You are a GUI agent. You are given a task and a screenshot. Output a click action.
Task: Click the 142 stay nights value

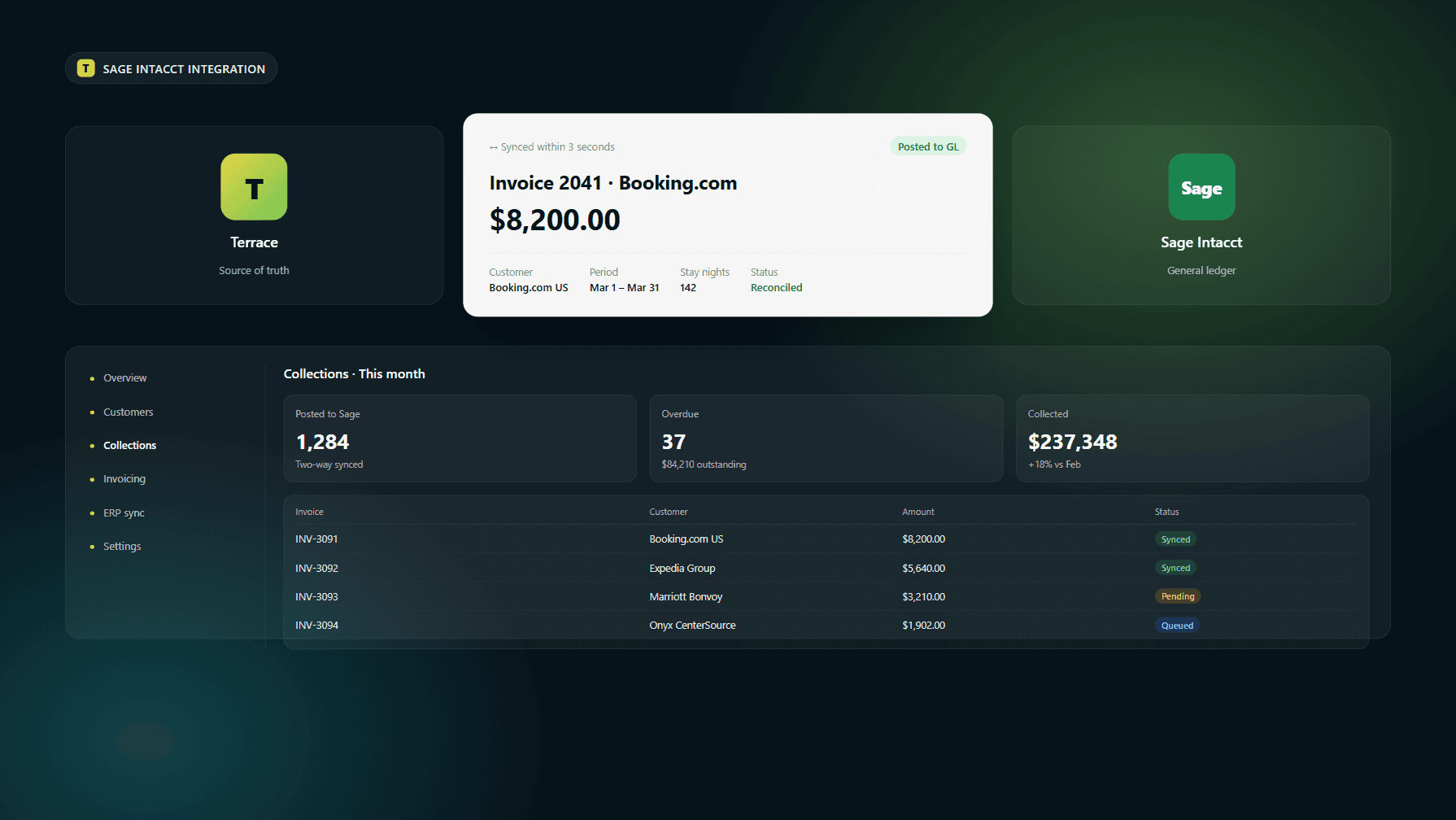(x=687, y=288)
